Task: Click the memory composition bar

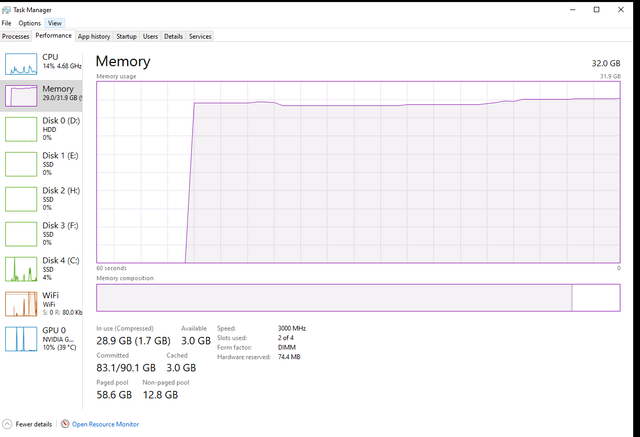Action: tap(358, 298)
